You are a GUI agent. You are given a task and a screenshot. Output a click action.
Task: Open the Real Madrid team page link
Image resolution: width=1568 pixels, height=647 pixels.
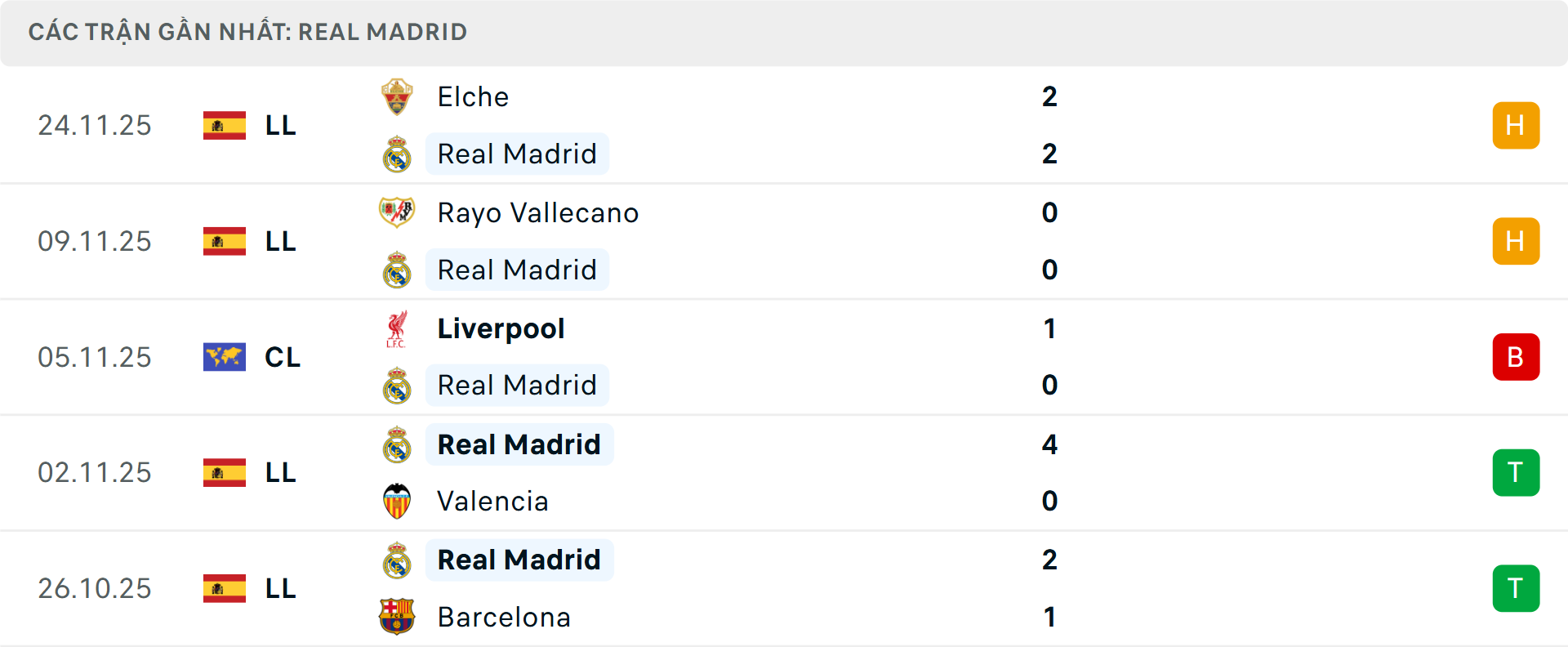pyautogui.click(x=517, y=154)
